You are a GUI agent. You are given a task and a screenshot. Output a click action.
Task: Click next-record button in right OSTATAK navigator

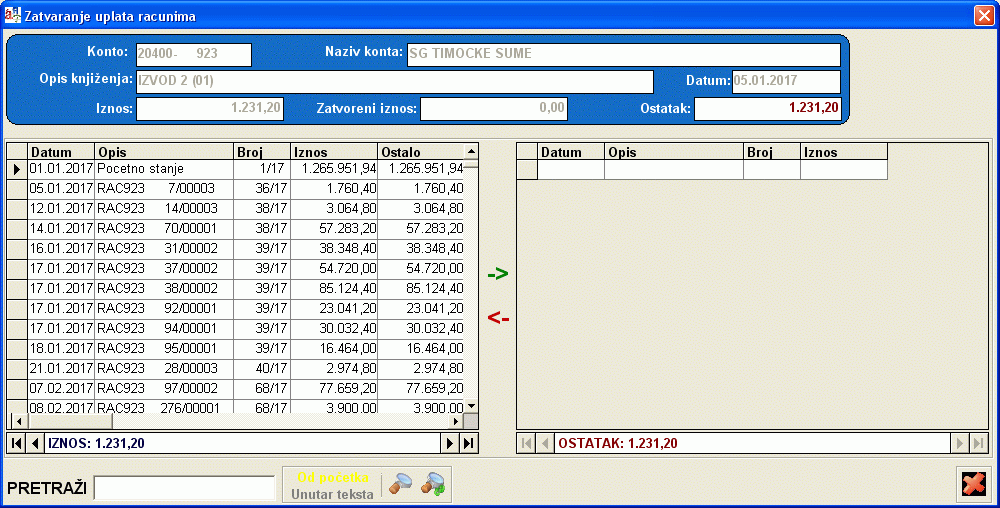click(x=960, y=444)
